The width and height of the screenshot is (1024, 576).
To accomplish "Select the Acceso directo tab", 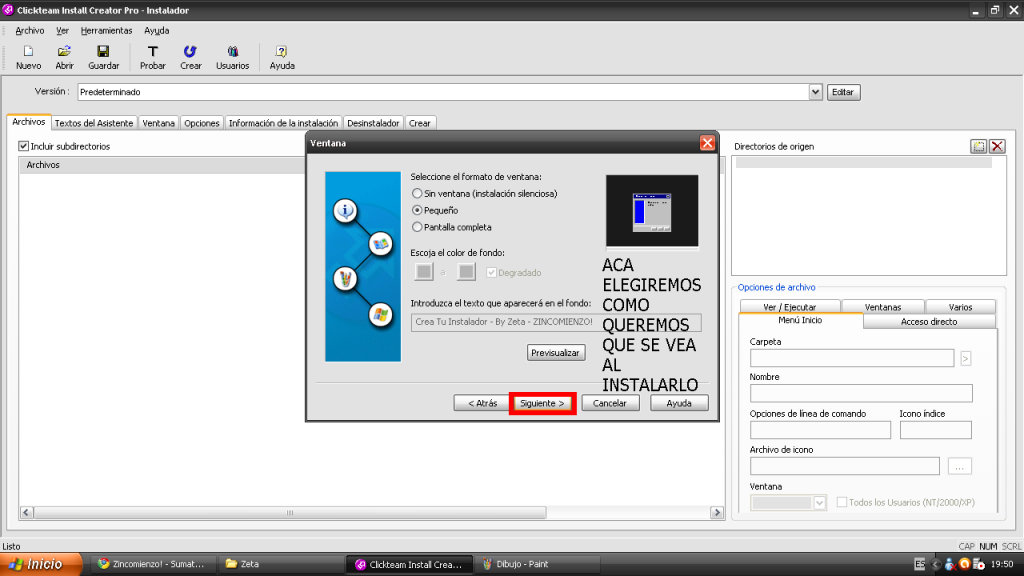I will 929,321.
